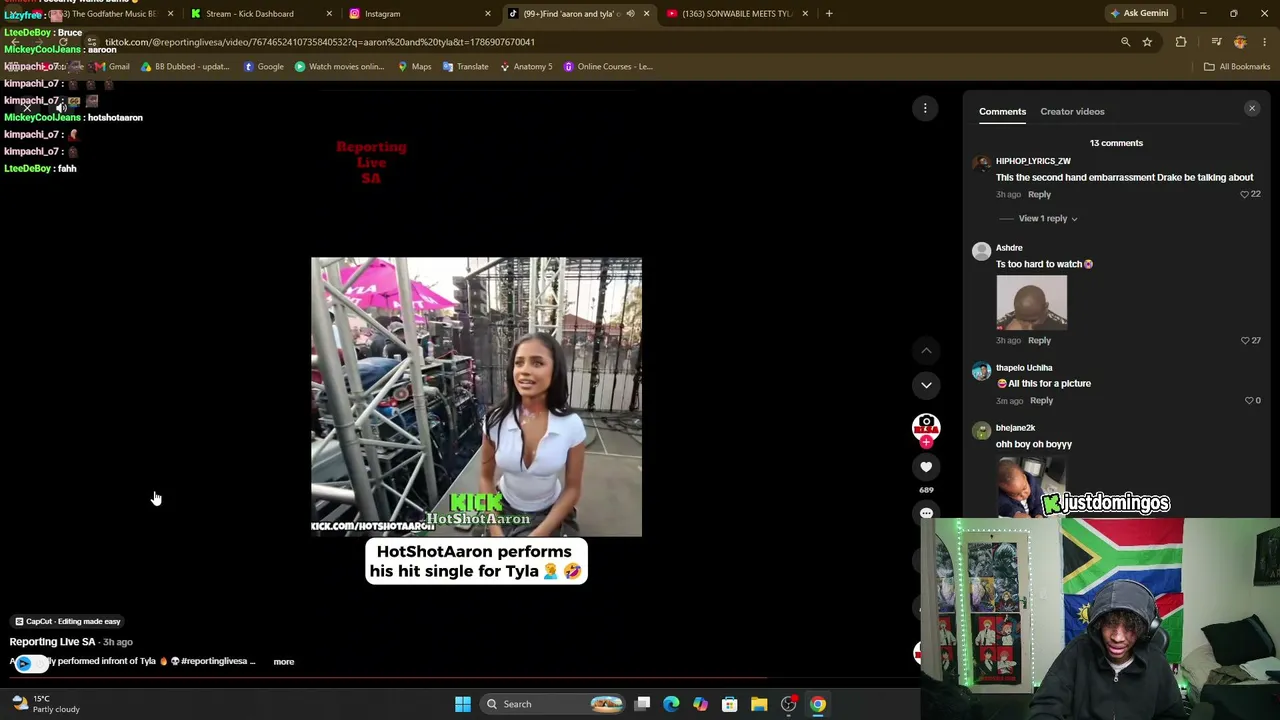
Task: Open the CapCut 'Editing made easy' tag
Action: click(x=67, y=621)
